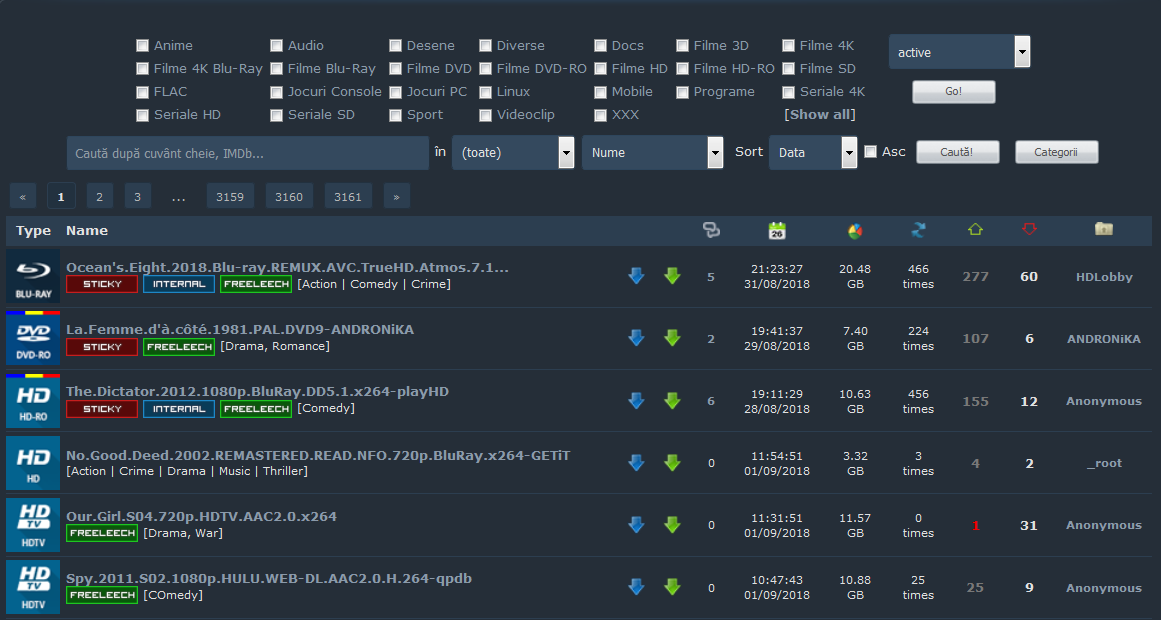This screenshot has width=1161, height=620.
Task: Click green download arrow for Ocean's.Eight row
Action: tap(672, 276)
